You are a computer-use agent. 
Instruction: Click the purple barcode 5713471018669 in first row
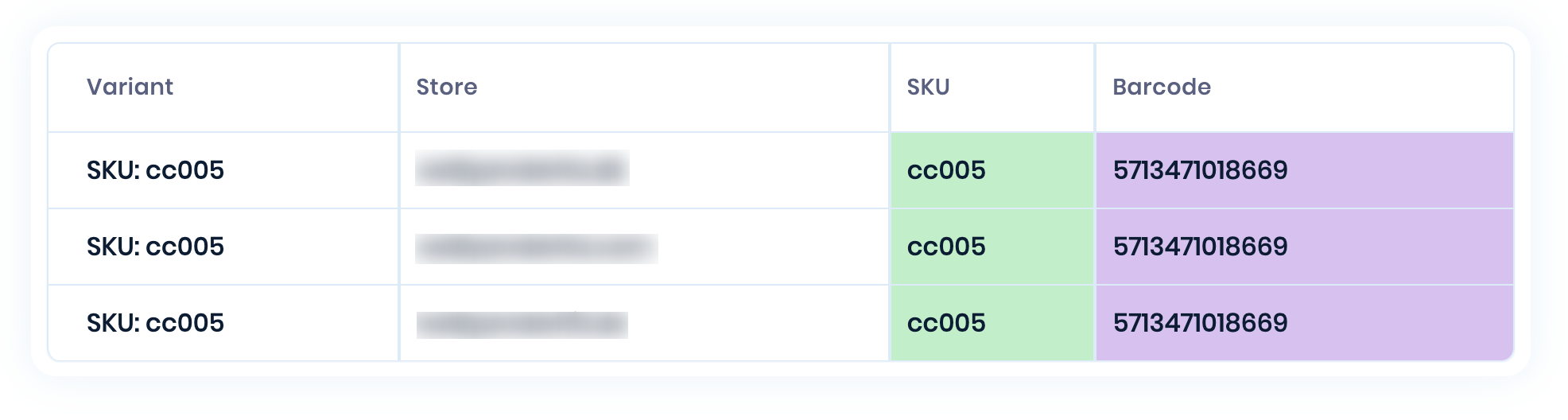(1200, 170)
